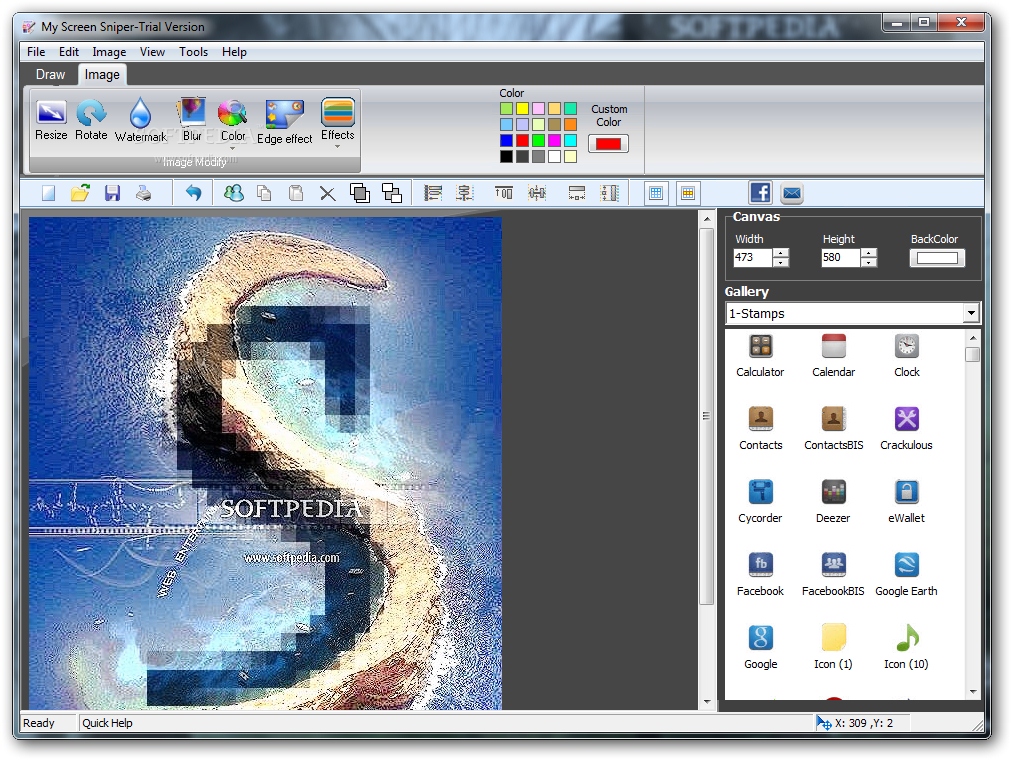Expand the Color tool dropdown arrow

(x=232, y=148)
